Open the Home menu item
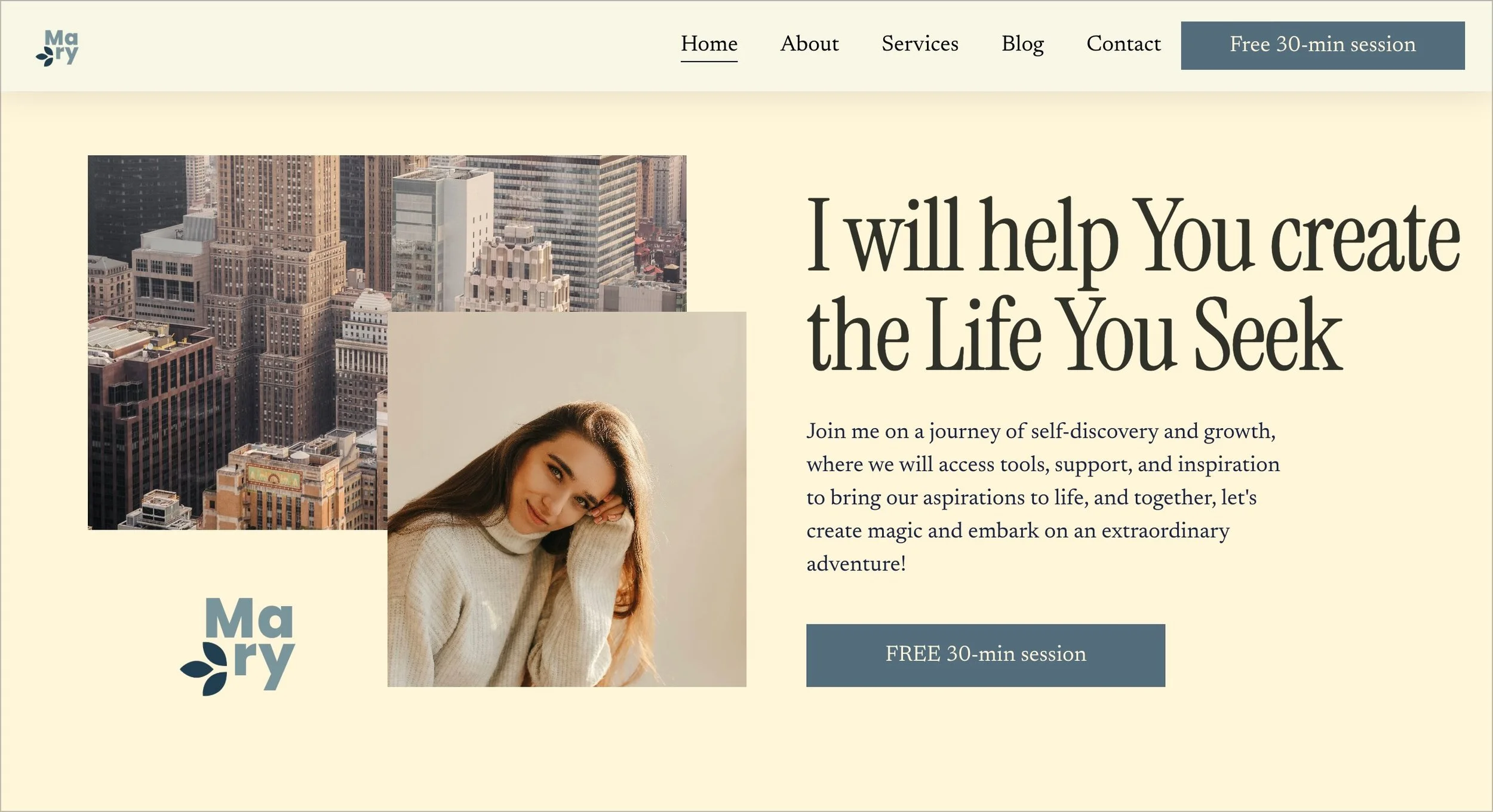This screenshot has width=1493, height=812. (709, 44)
